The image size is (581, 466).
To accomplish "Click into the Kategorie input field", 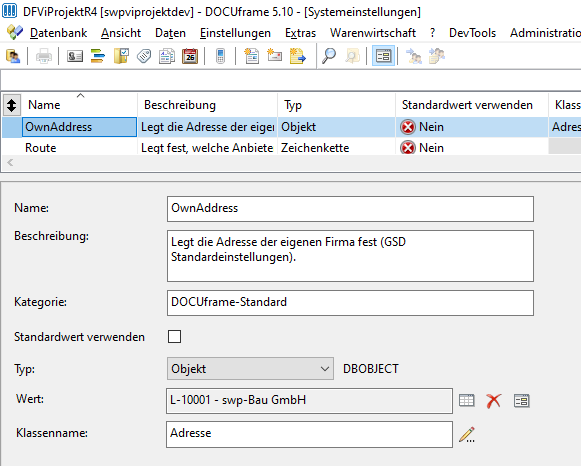I will (x=350, y=303).
